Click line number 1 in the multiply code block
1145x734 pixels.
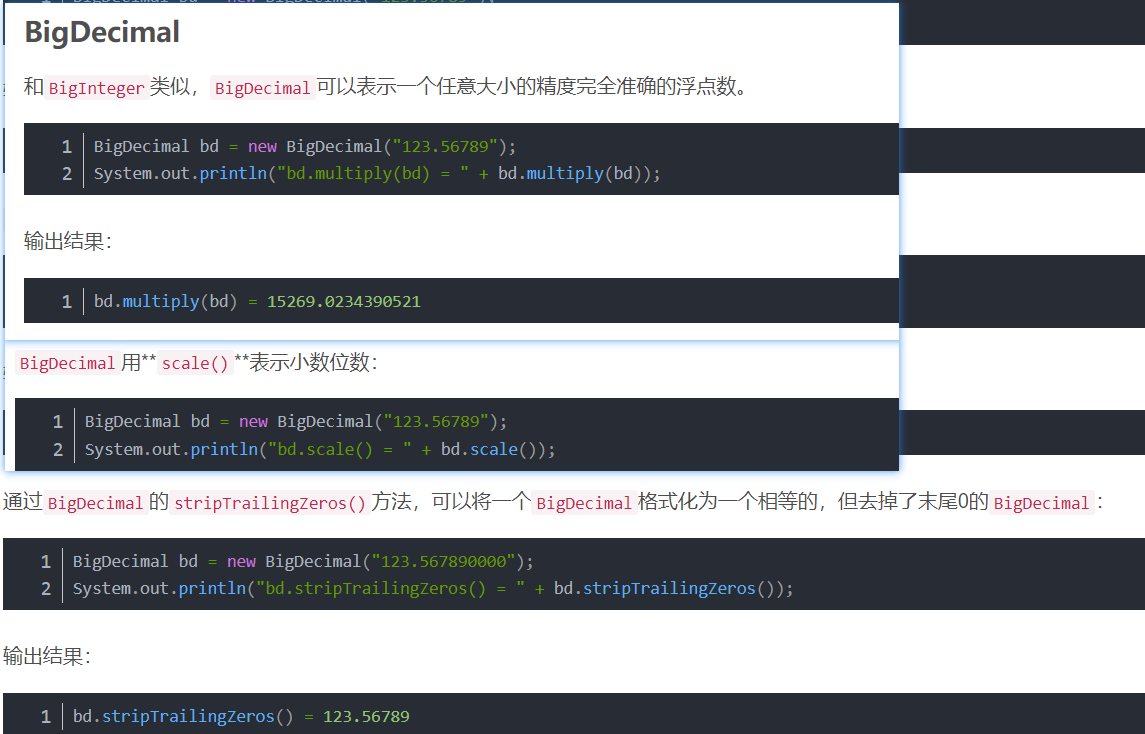tap(66, 146)
